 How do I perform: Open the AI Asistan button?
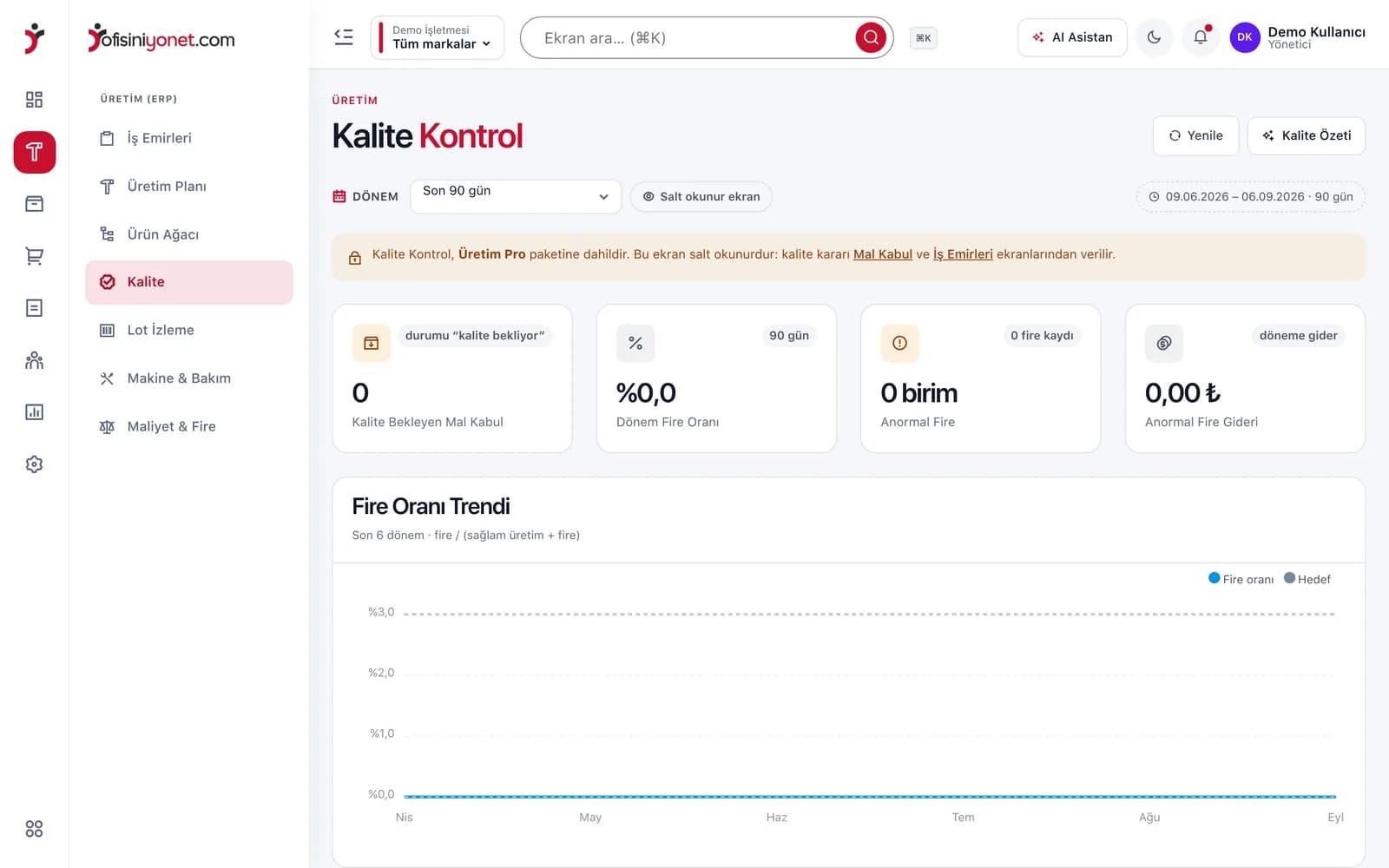(x=1072, y=37)
